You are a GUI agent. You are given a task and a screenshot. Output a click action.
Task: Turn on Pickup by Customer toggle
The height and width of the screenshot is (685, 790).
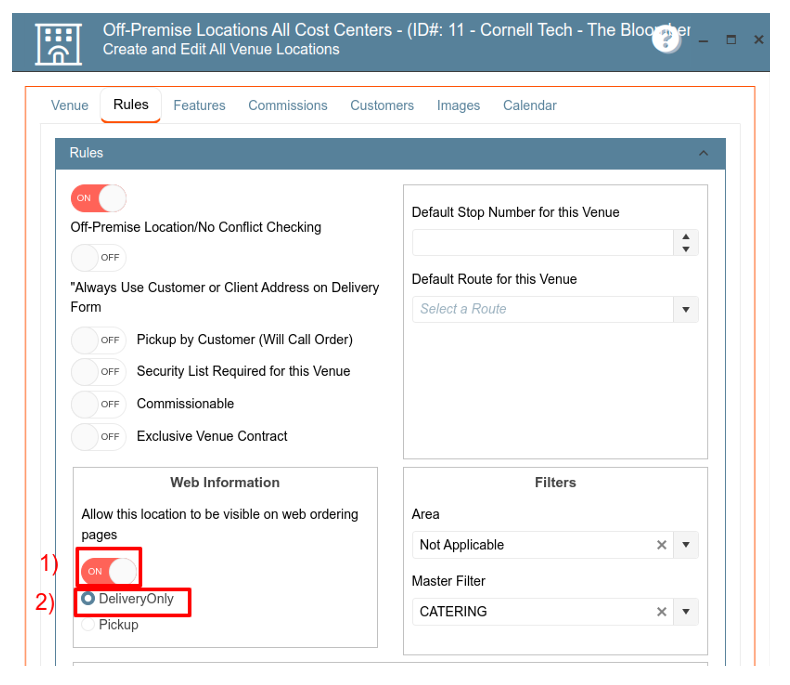[x=98, y=340]
